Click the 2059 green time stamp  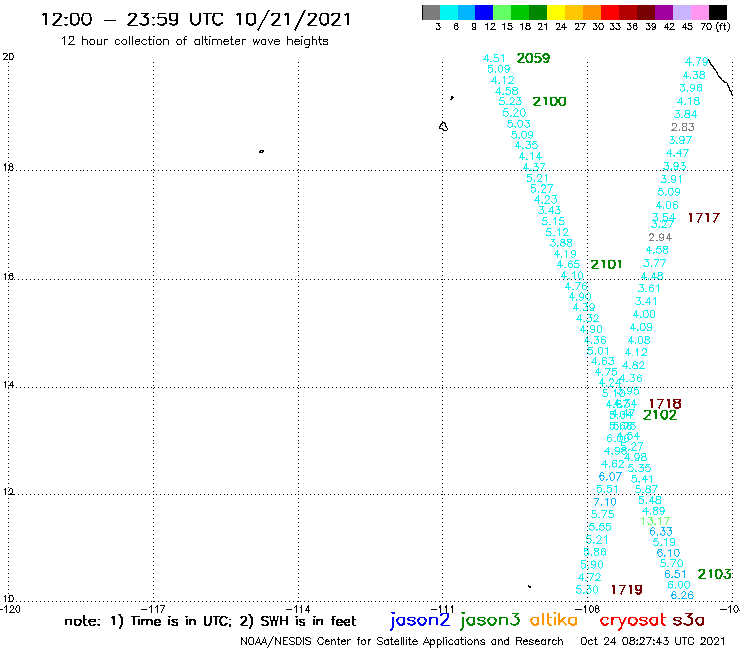(x=533, y=59)
